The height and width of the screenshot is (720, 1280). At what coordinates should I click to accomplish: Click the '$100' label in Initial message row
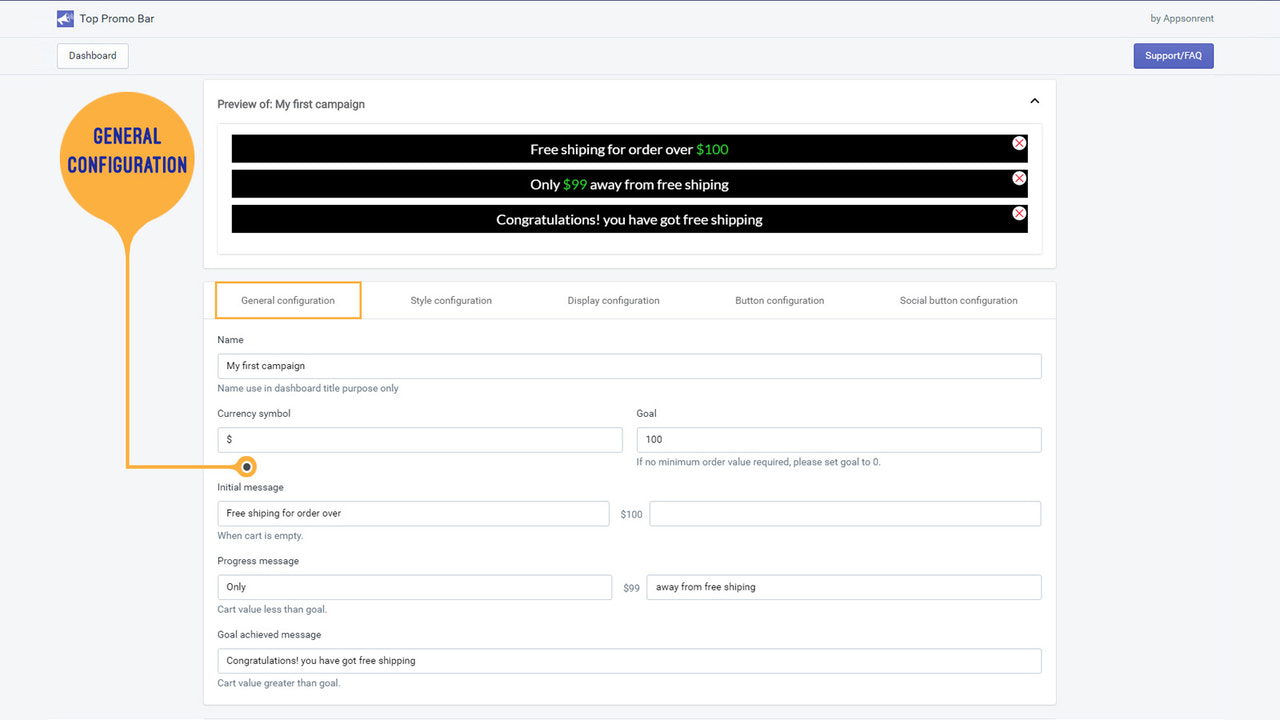[631, 514]
